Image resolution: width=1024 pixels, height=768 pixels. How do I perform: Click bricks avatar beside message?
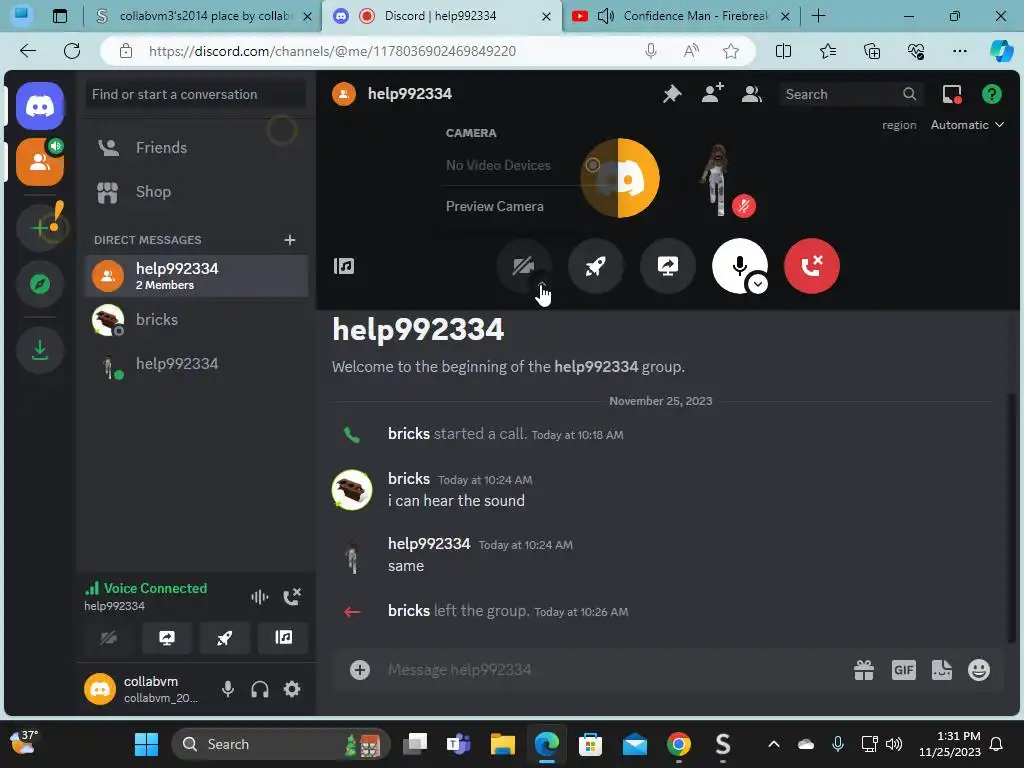(352, 490)
